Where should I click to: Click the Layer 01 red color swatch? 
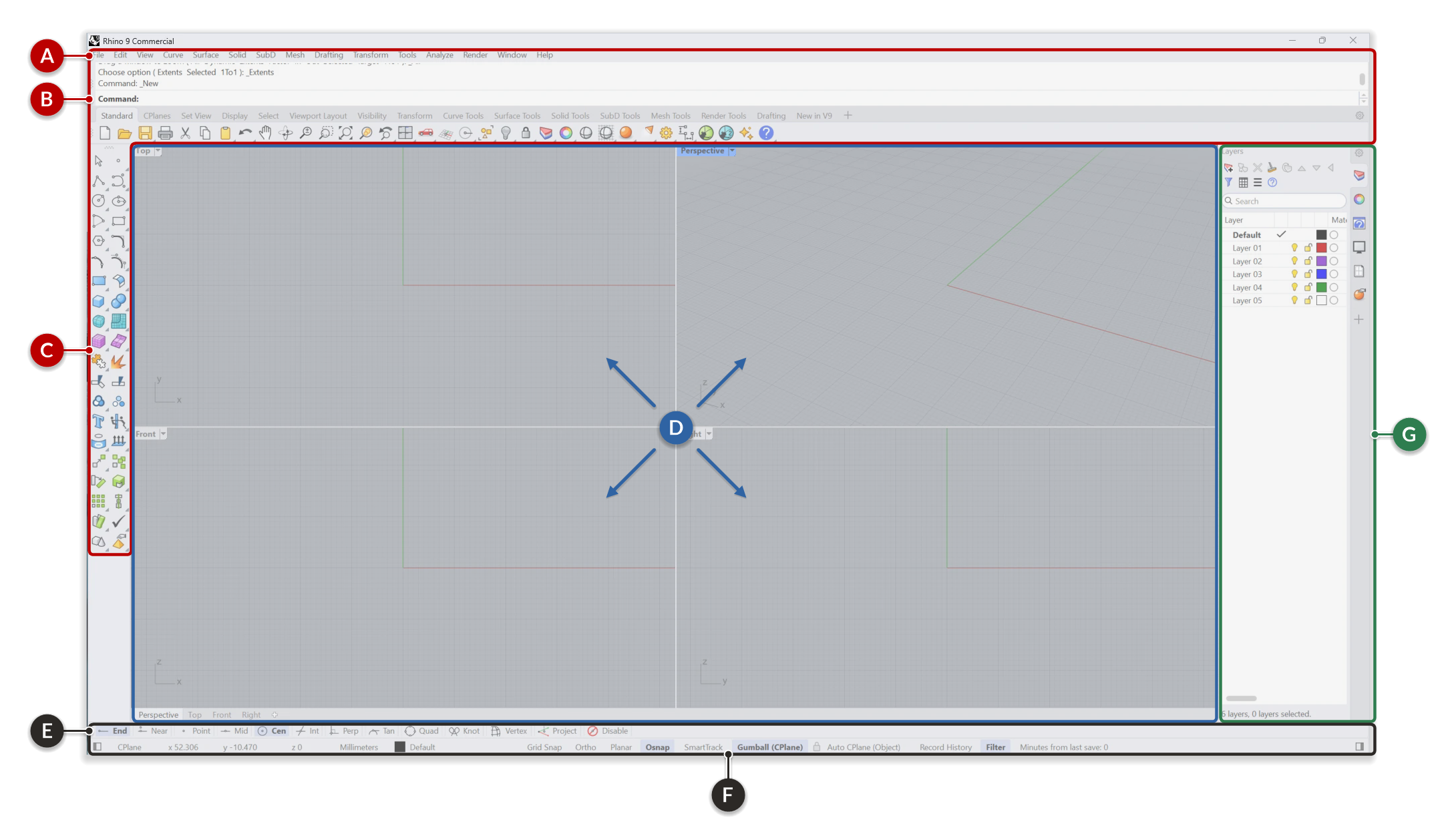pyautogui.click(x=1321, y=248)
